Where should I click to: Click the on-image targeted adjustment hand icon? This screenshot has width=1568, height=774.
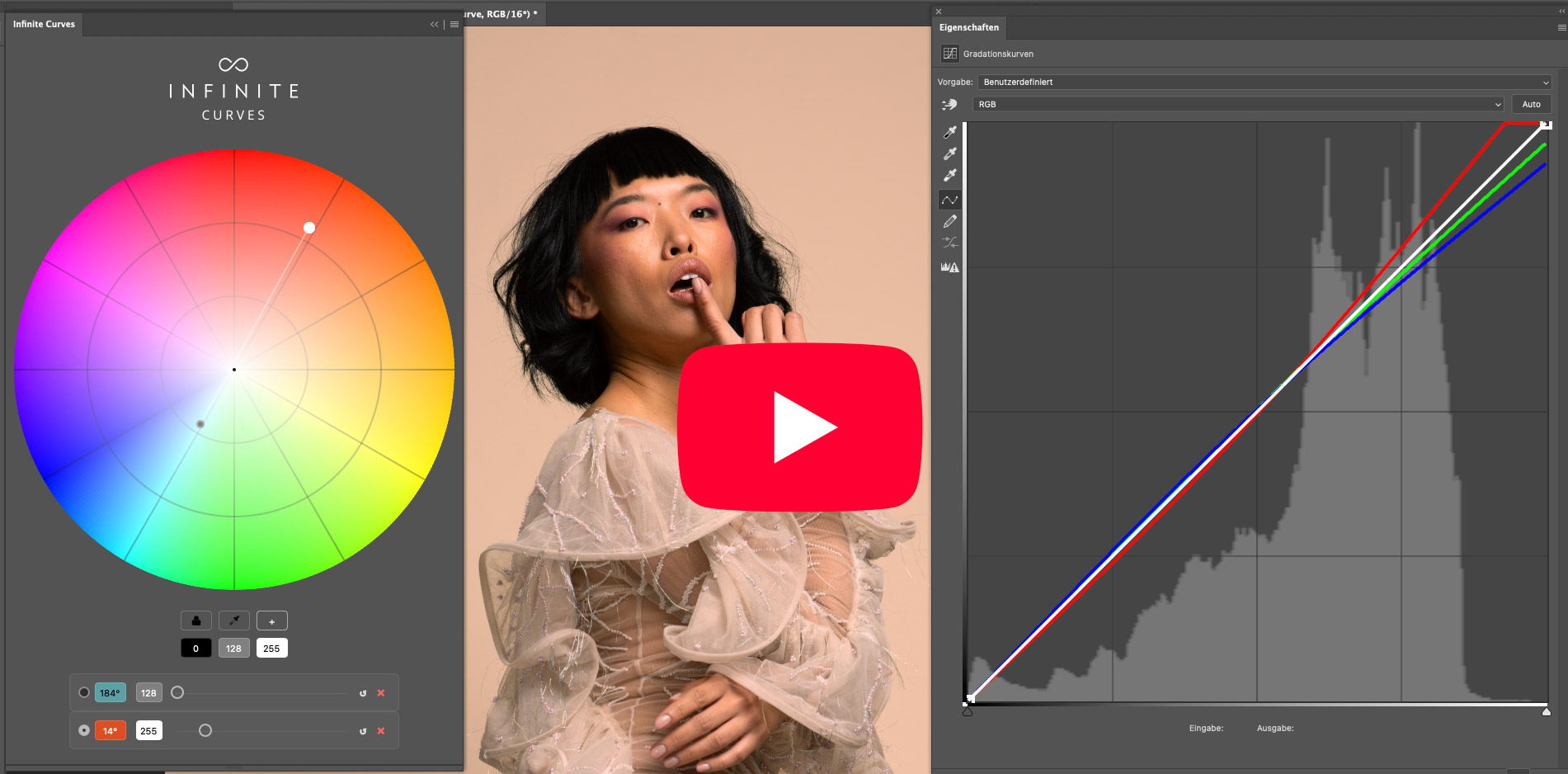[949, 105]
